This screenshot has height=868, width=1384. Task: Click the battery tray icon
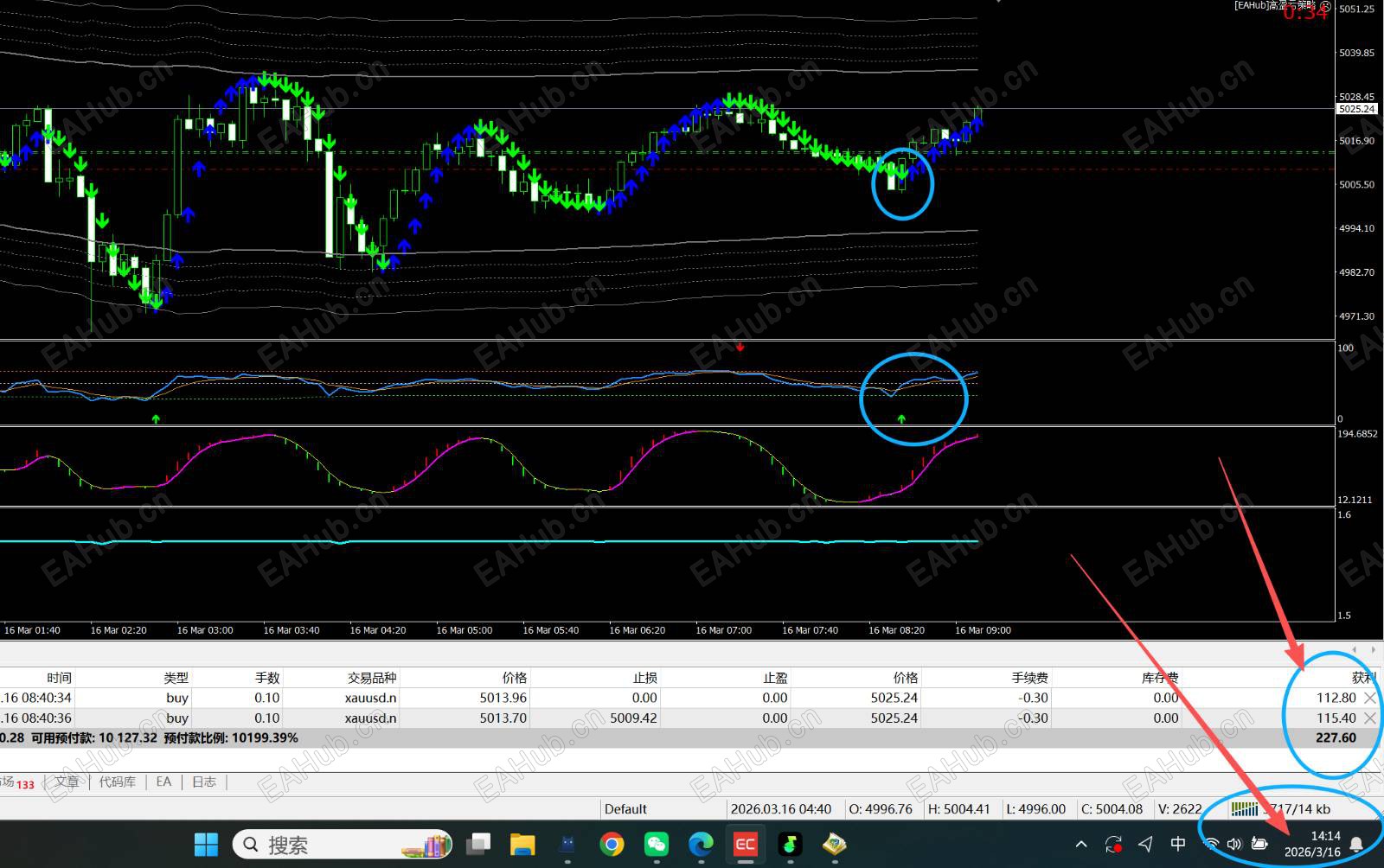1259,844
